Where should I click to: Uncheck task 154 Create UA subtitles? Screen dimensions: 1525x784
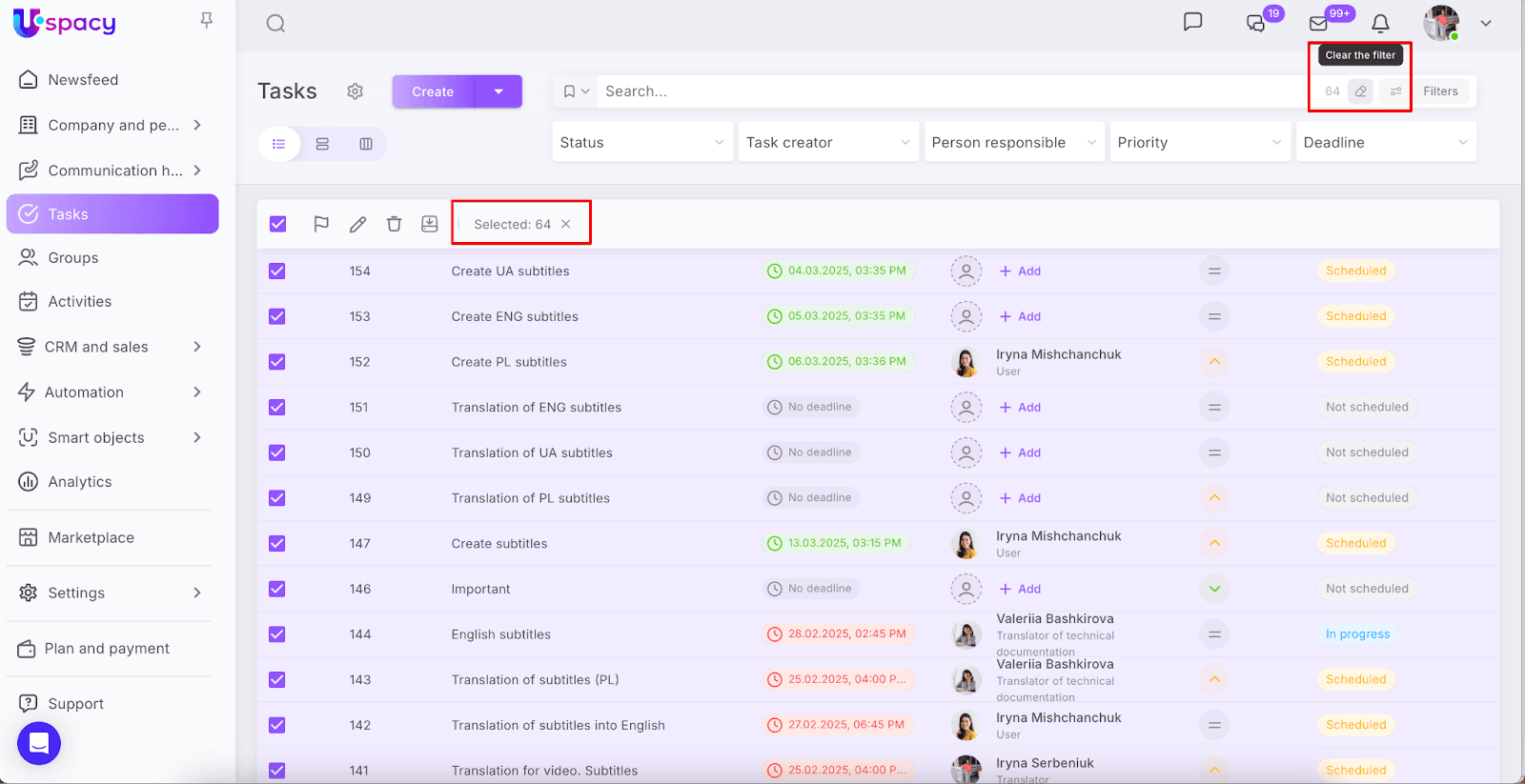pos(277,271)
